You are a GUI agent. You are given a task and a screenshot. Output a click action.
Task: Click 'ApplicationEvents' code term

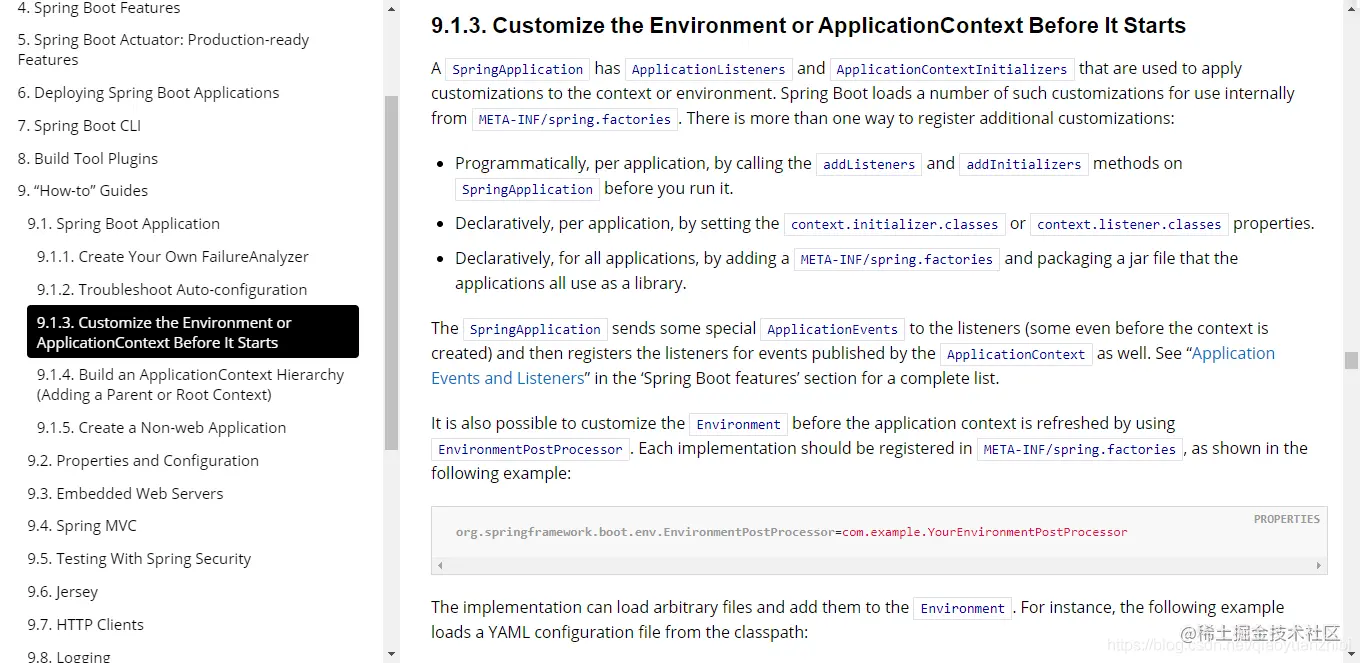coord(832,330)
